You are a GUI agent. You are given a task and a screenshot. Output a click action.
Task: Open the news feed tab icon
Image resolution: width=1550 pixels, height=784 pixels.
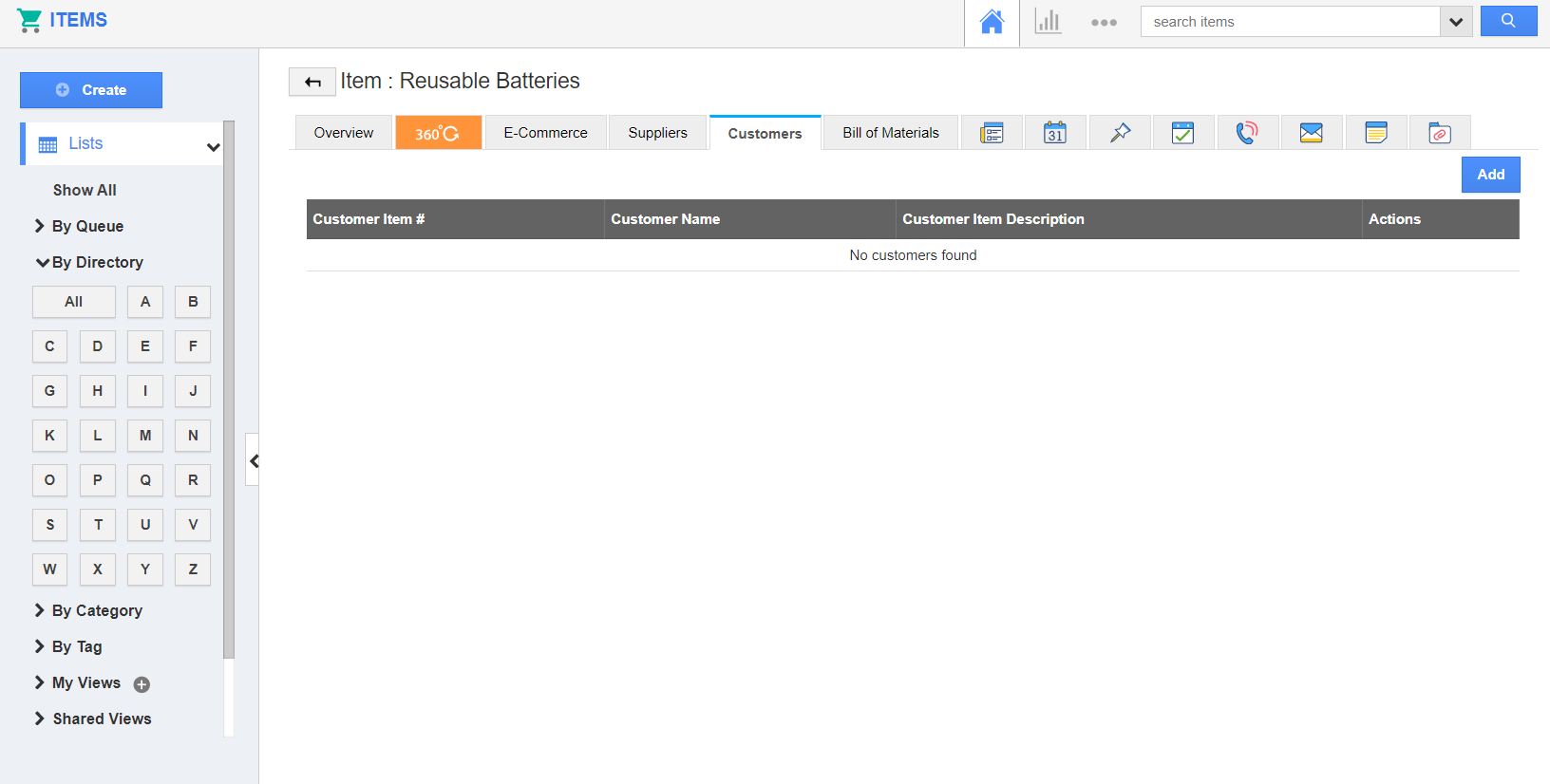click(x=992, y=133)
